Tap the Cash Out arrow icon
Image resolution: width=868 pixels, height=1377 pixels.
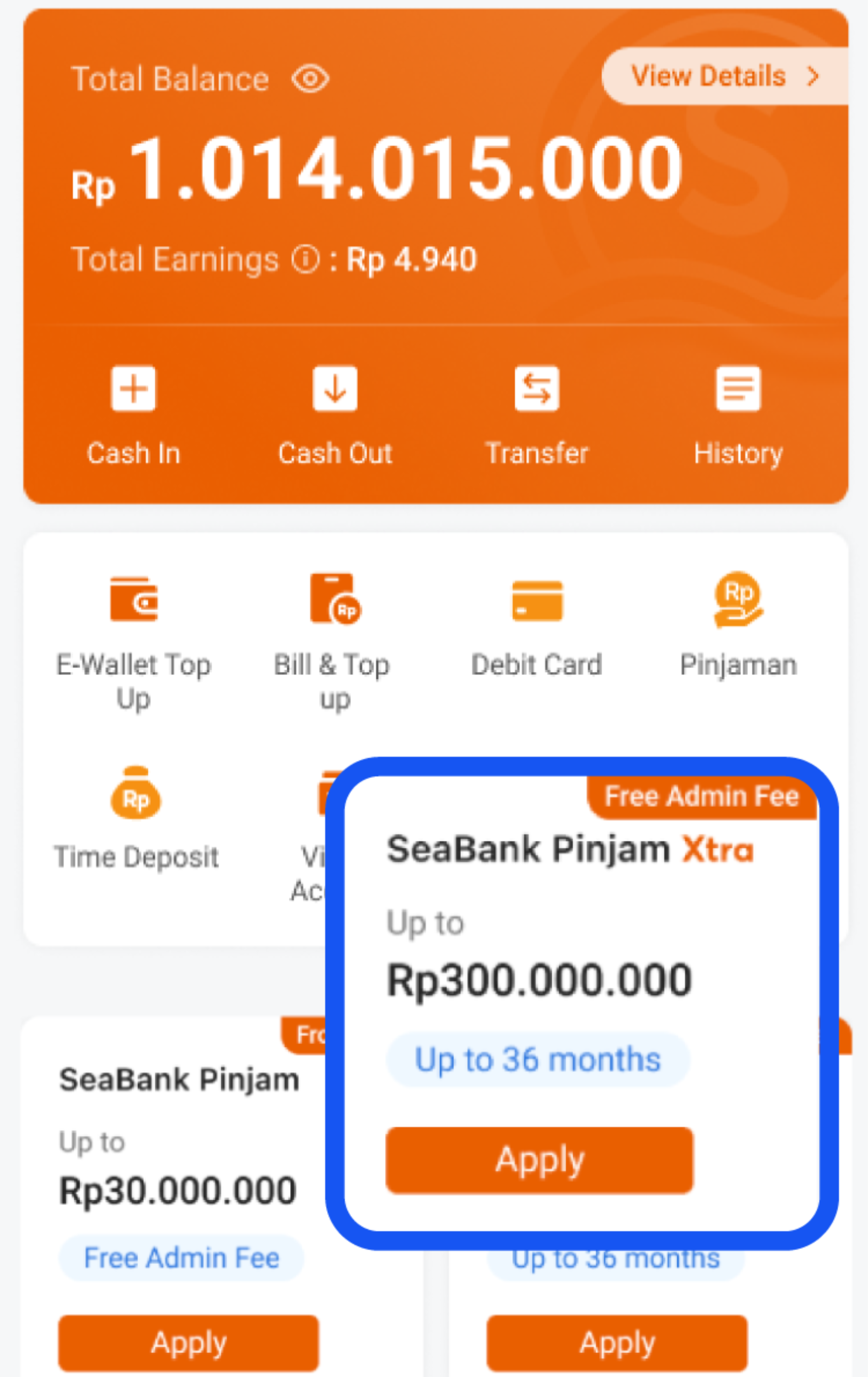pos(335,388)
